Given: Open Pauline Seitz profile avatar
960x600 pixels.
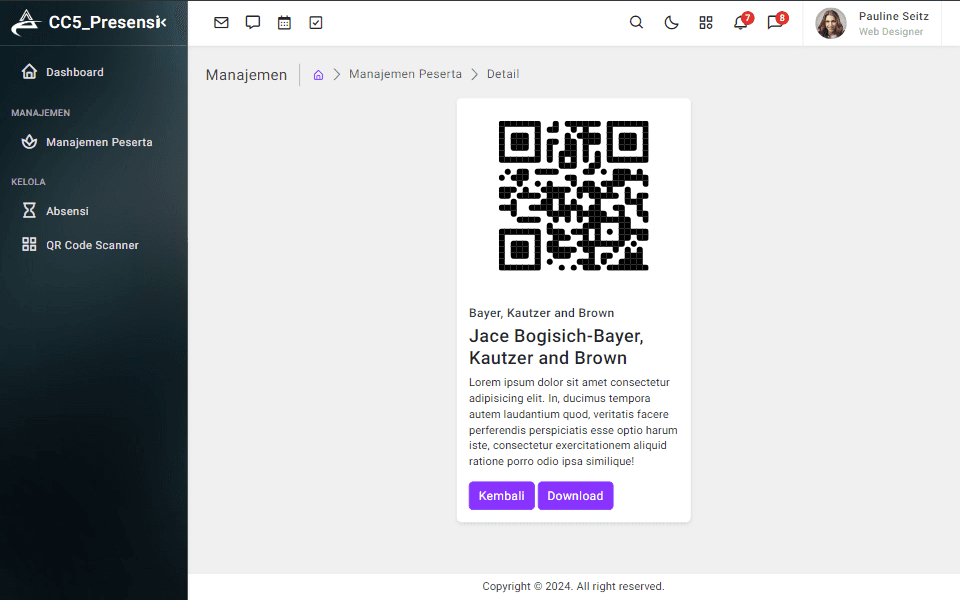Looking at the screenshot, I should click(831, 23).
